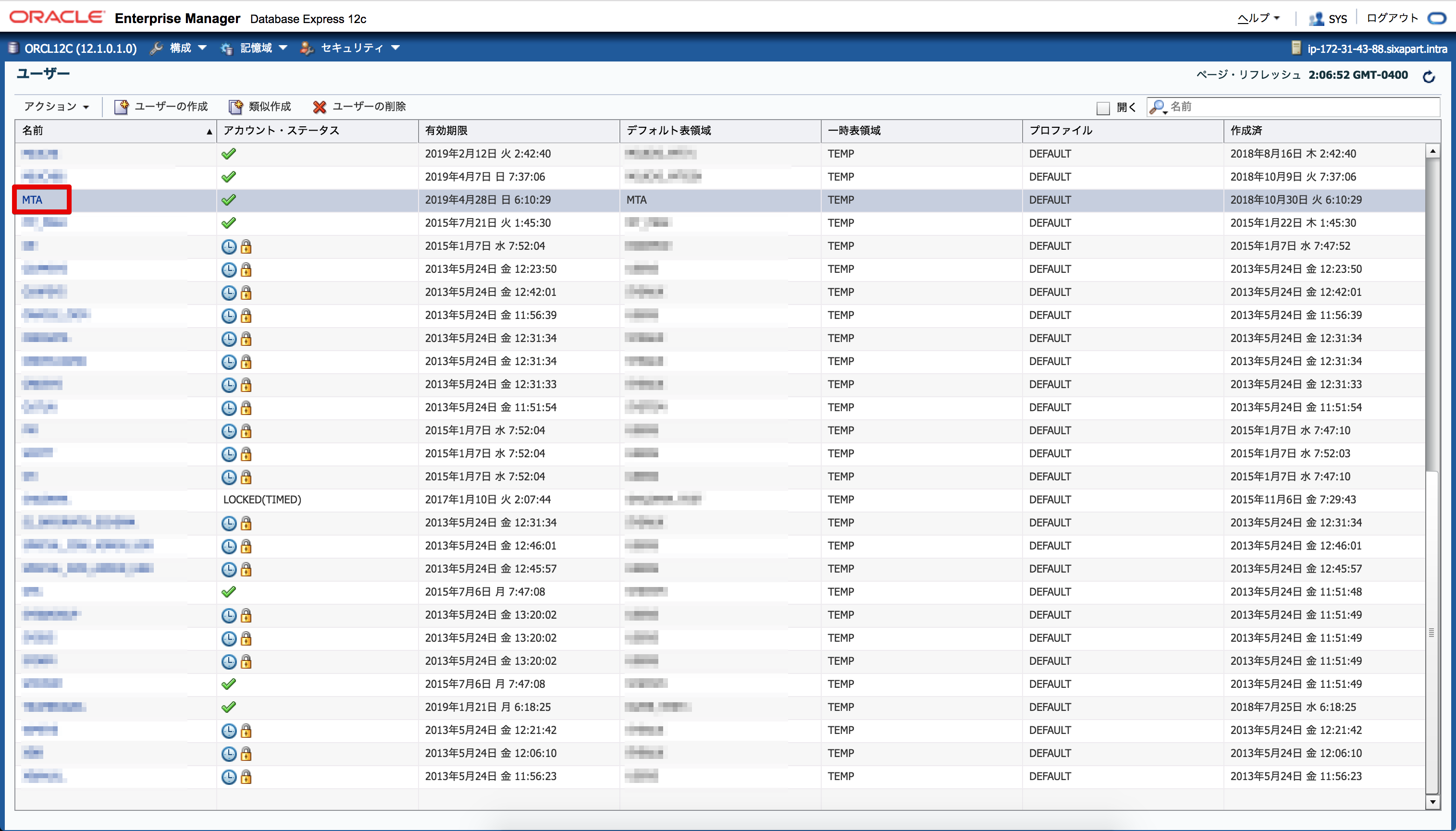1456x831 pixels.
Task: Click the page refresh icon
Action: coord(1429,76)
